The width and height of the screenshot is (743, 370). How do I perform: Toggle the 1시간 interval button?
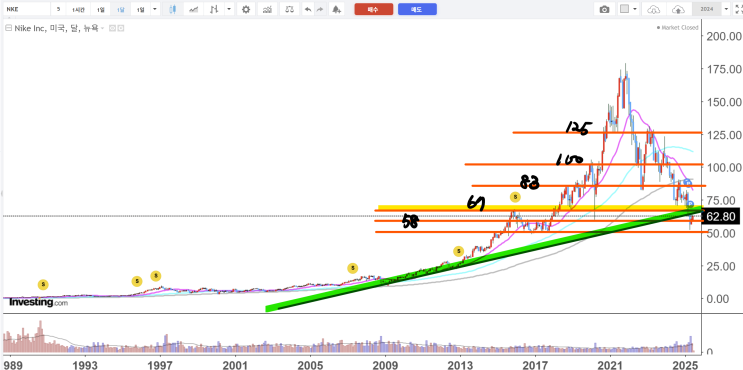point(78,9)
